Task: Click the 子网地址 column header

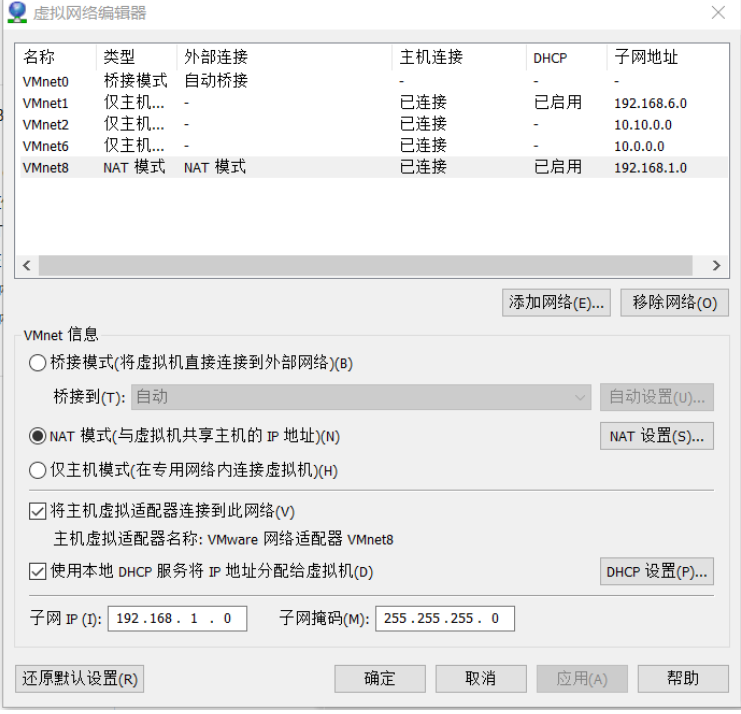Action: (x=667, y=57)
